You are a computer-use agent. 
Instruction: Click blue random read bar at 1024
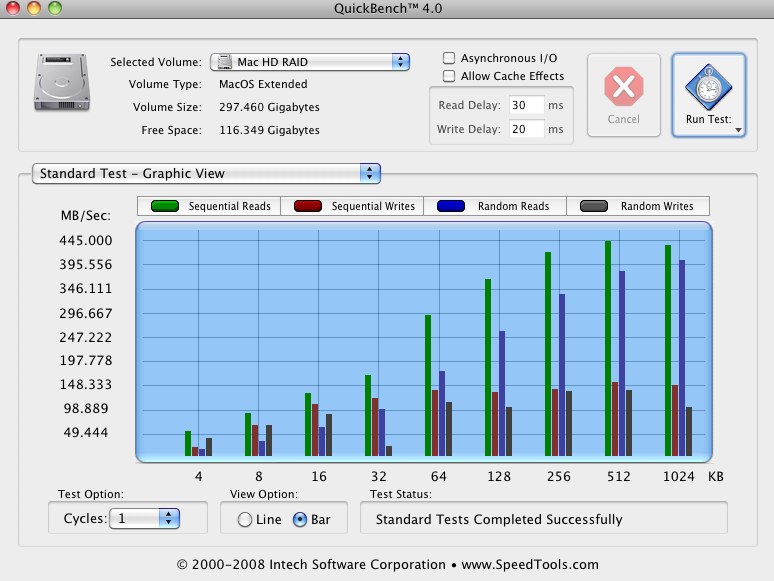(x=682, y=358)
